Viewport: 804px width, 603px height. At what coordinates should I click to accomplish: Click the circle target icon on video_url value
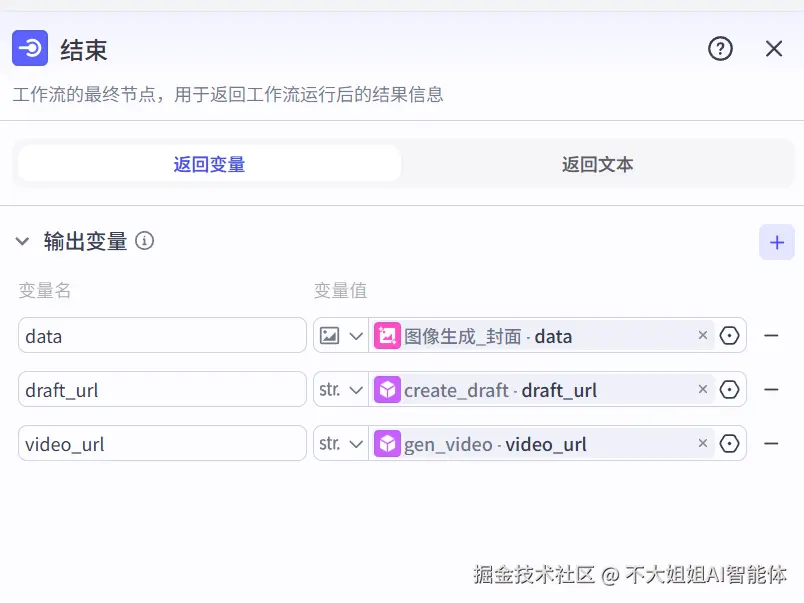pos(729,443)
